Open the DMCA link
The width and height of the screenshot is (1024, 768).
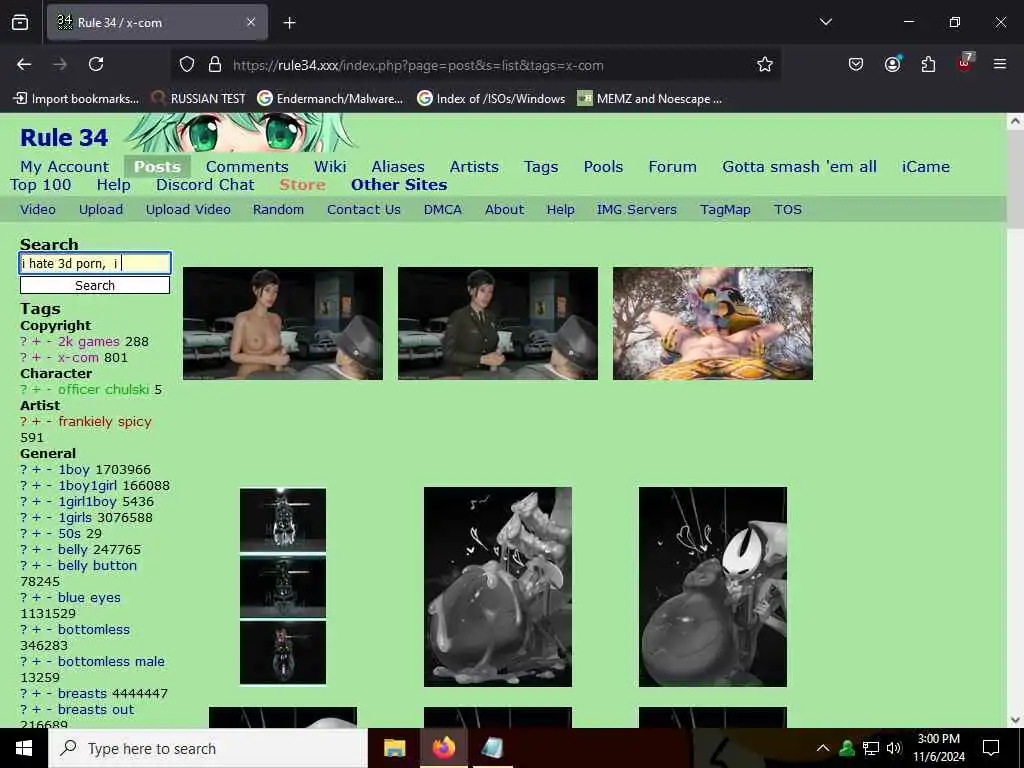pyautogui.click(x=443, y=210)
